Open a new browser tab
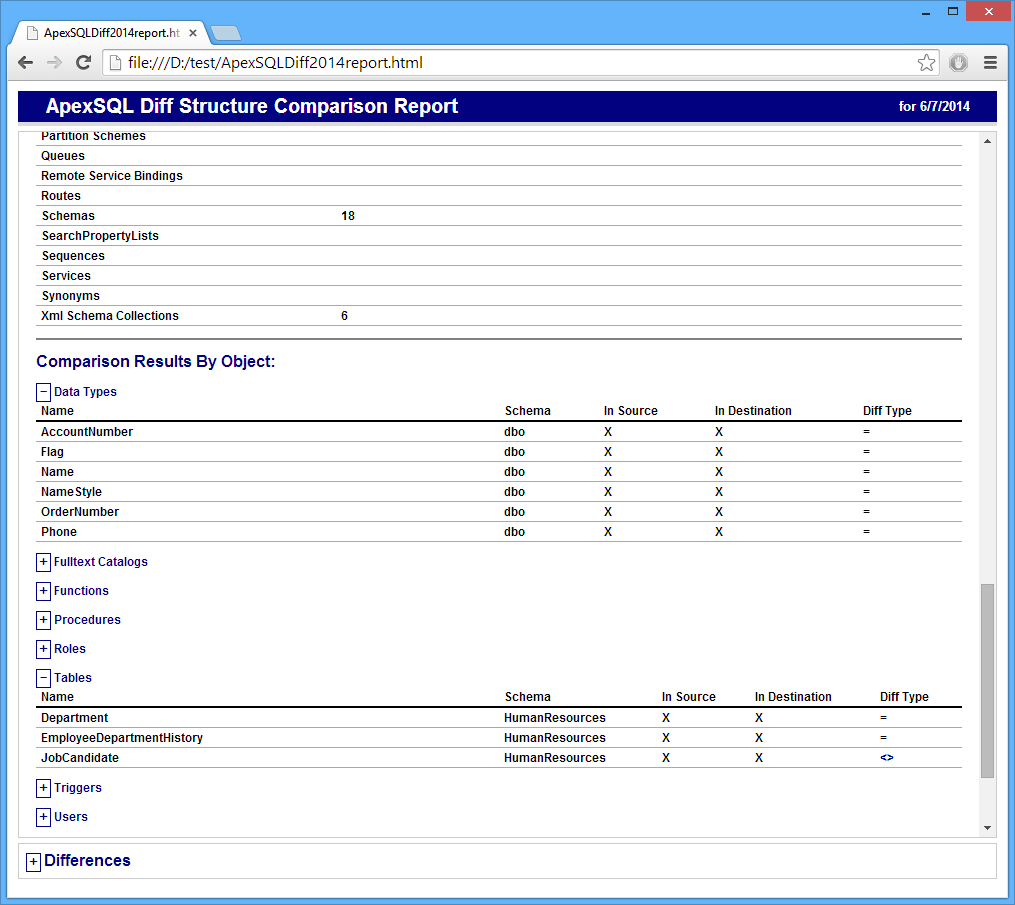This screenshot has height=905, width=1015. pos(225,33)
